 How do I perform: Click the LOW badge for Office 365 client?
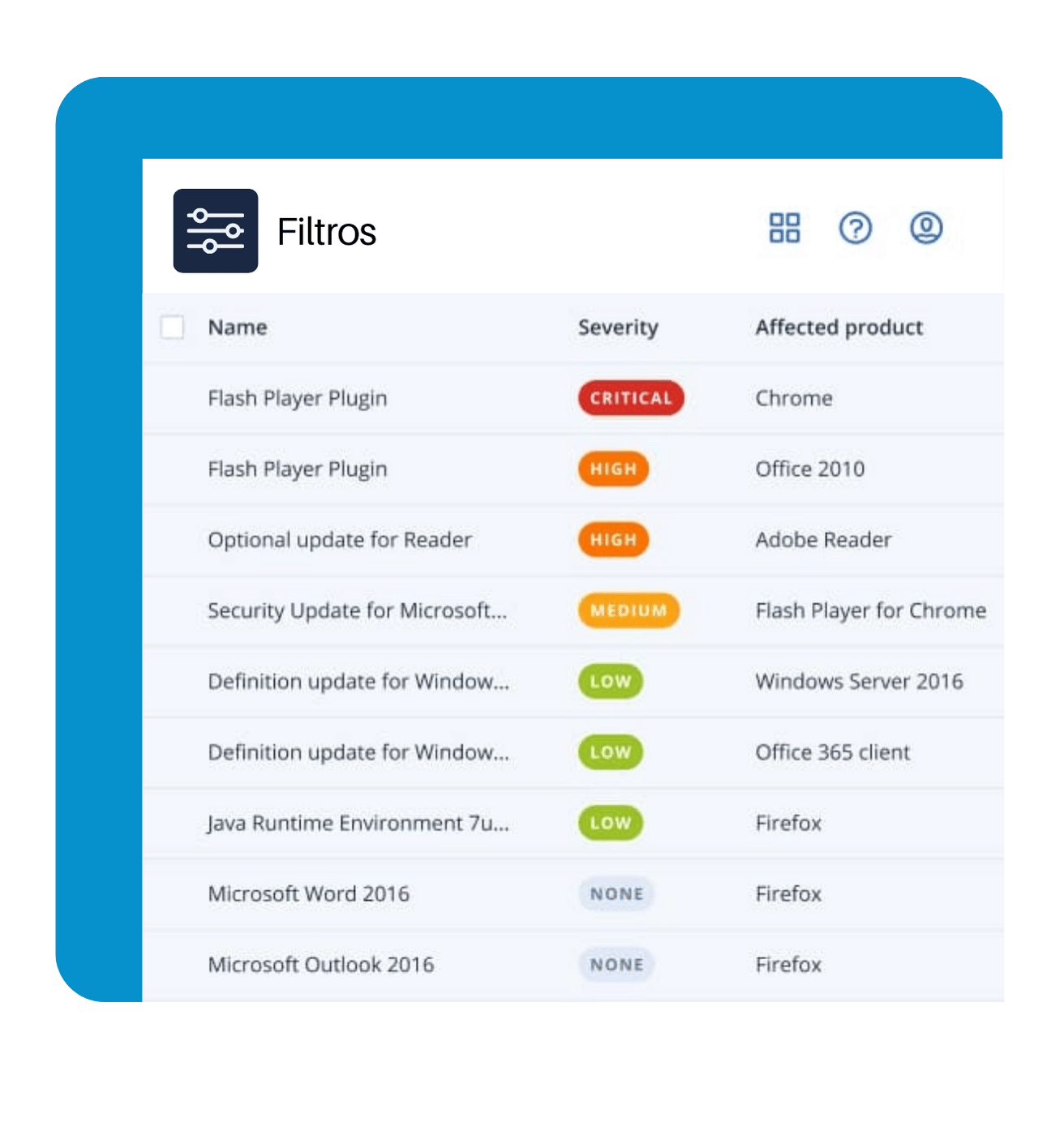611,752
